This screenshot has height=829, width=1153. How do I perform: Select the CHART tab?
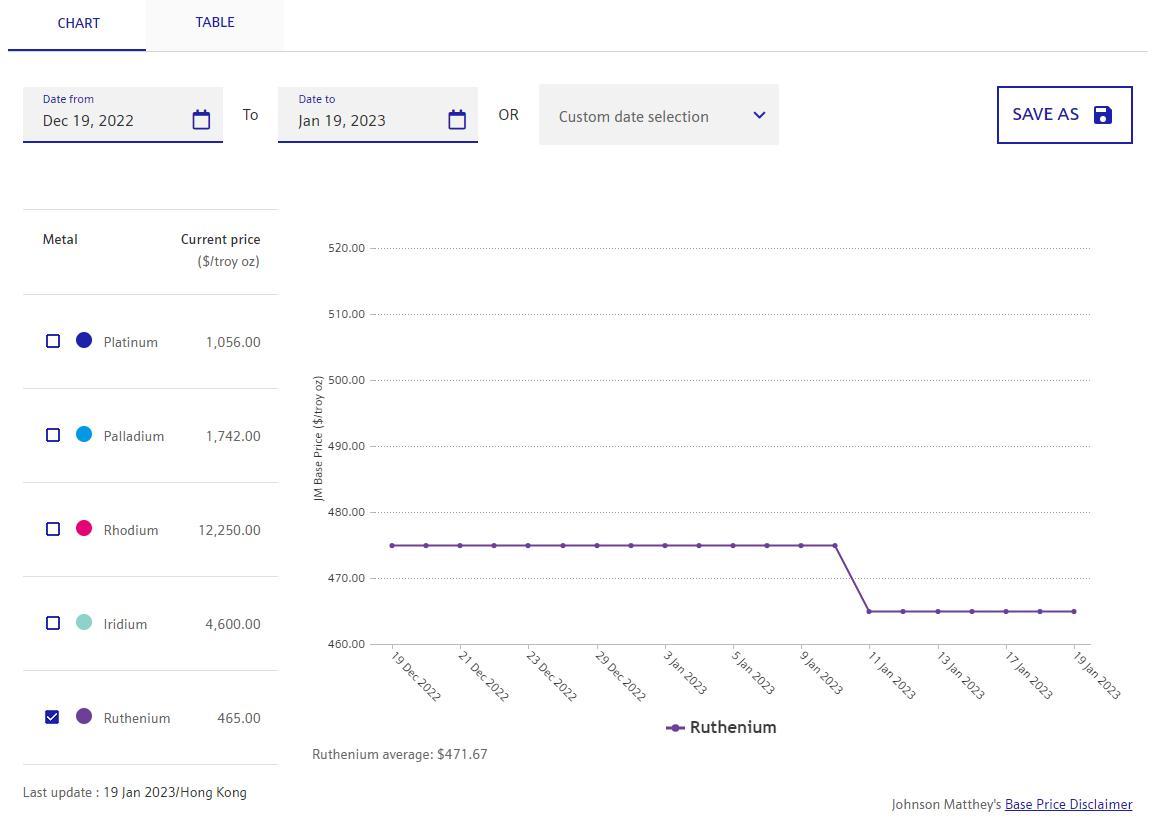[78, 23]
